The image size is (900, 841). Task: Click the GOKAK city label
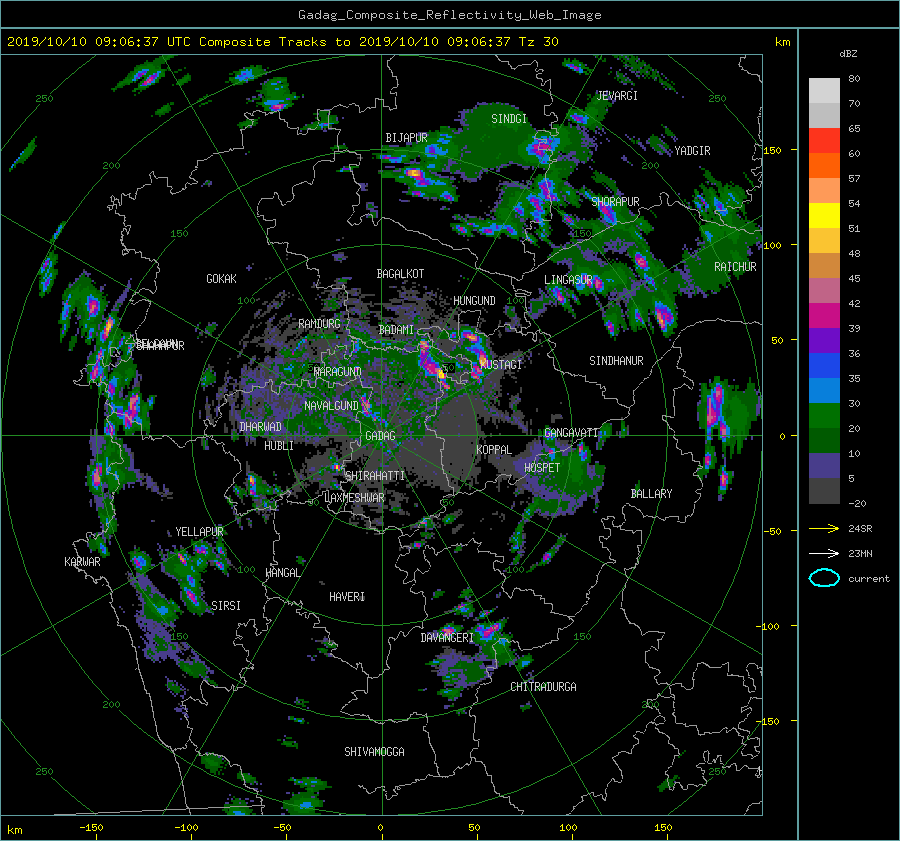click(222, 279)
